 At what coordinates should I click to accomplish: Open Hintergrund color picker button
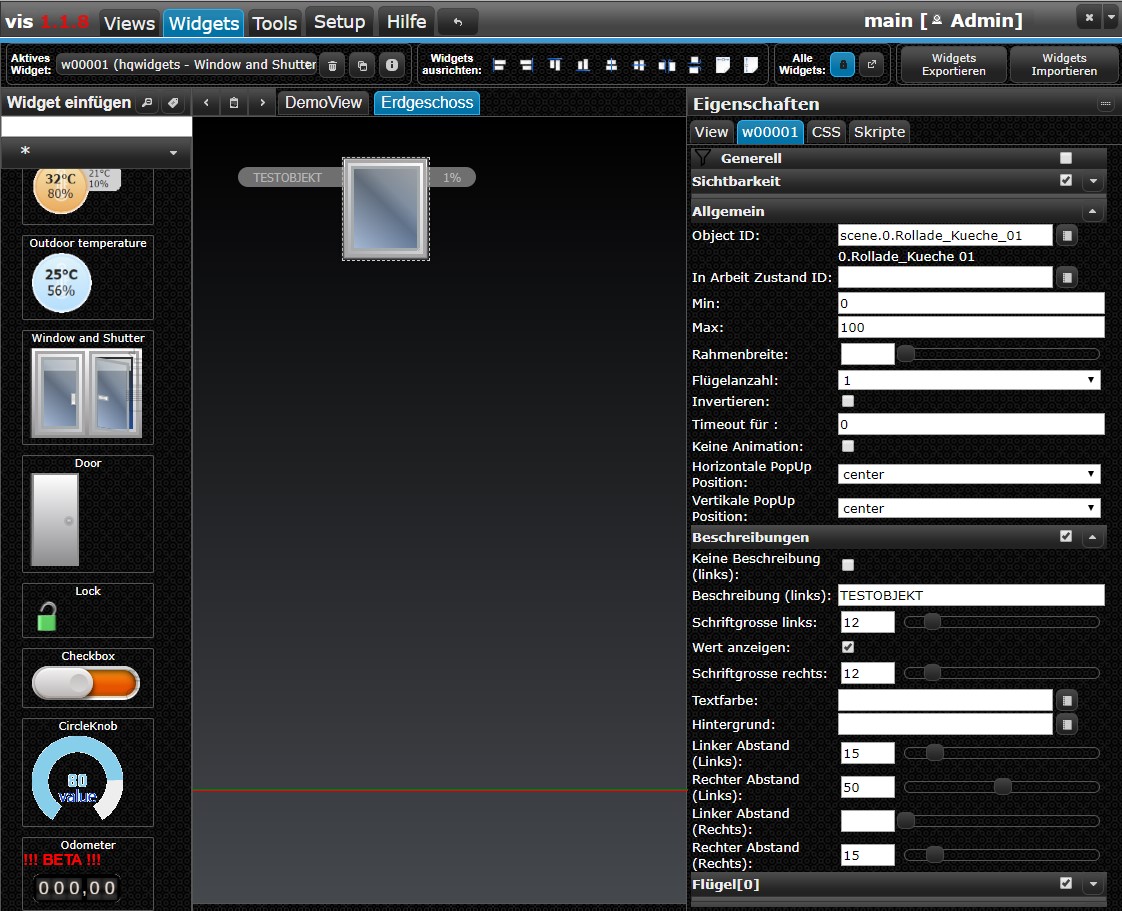point(1067,725)
